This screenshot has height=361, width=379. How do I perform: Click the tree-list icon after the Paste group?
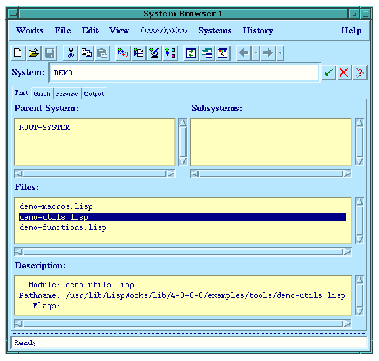point(139,53)
